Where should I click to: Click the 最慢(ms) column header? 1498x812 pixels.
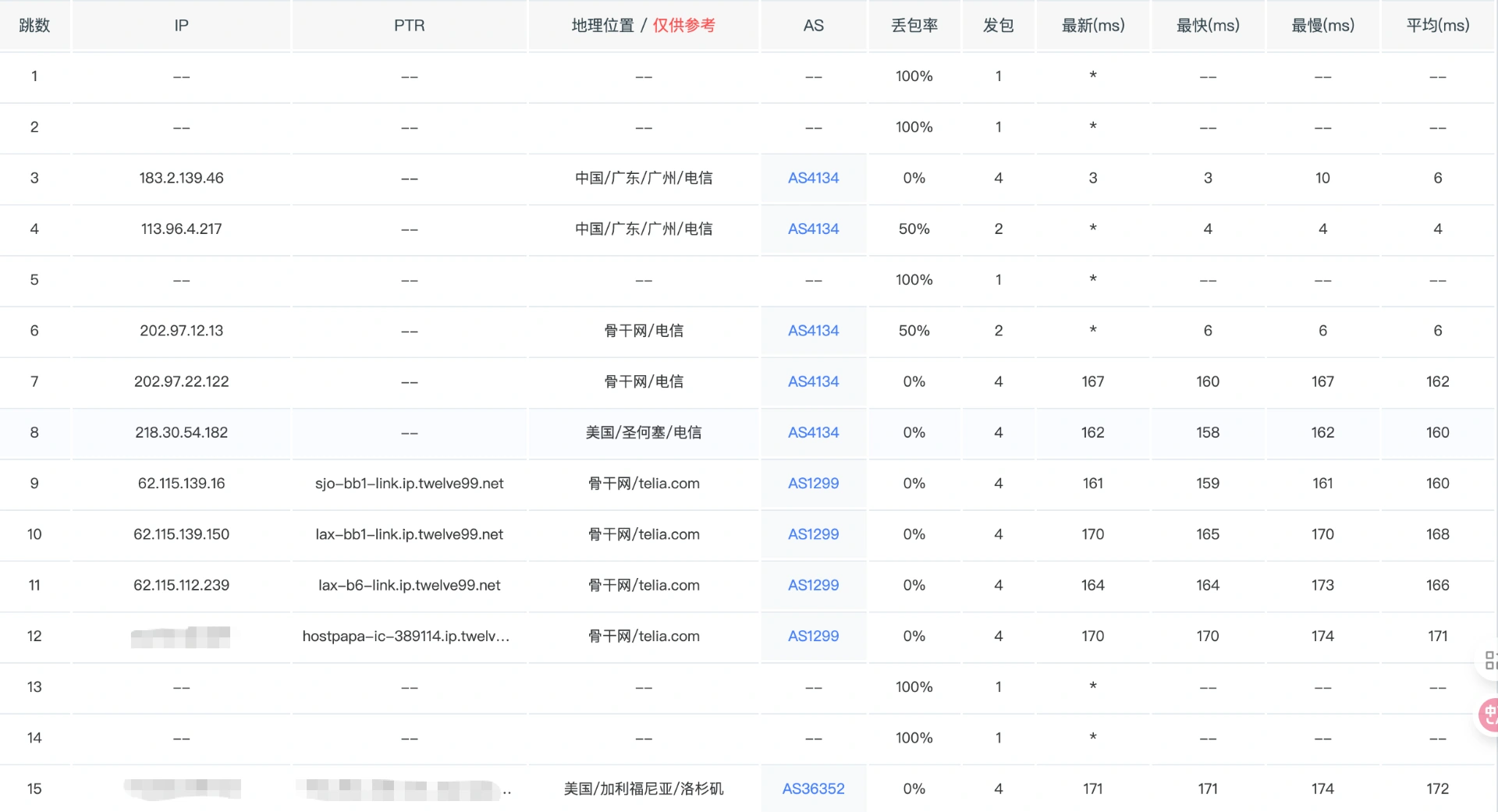tap(1322, 25)
